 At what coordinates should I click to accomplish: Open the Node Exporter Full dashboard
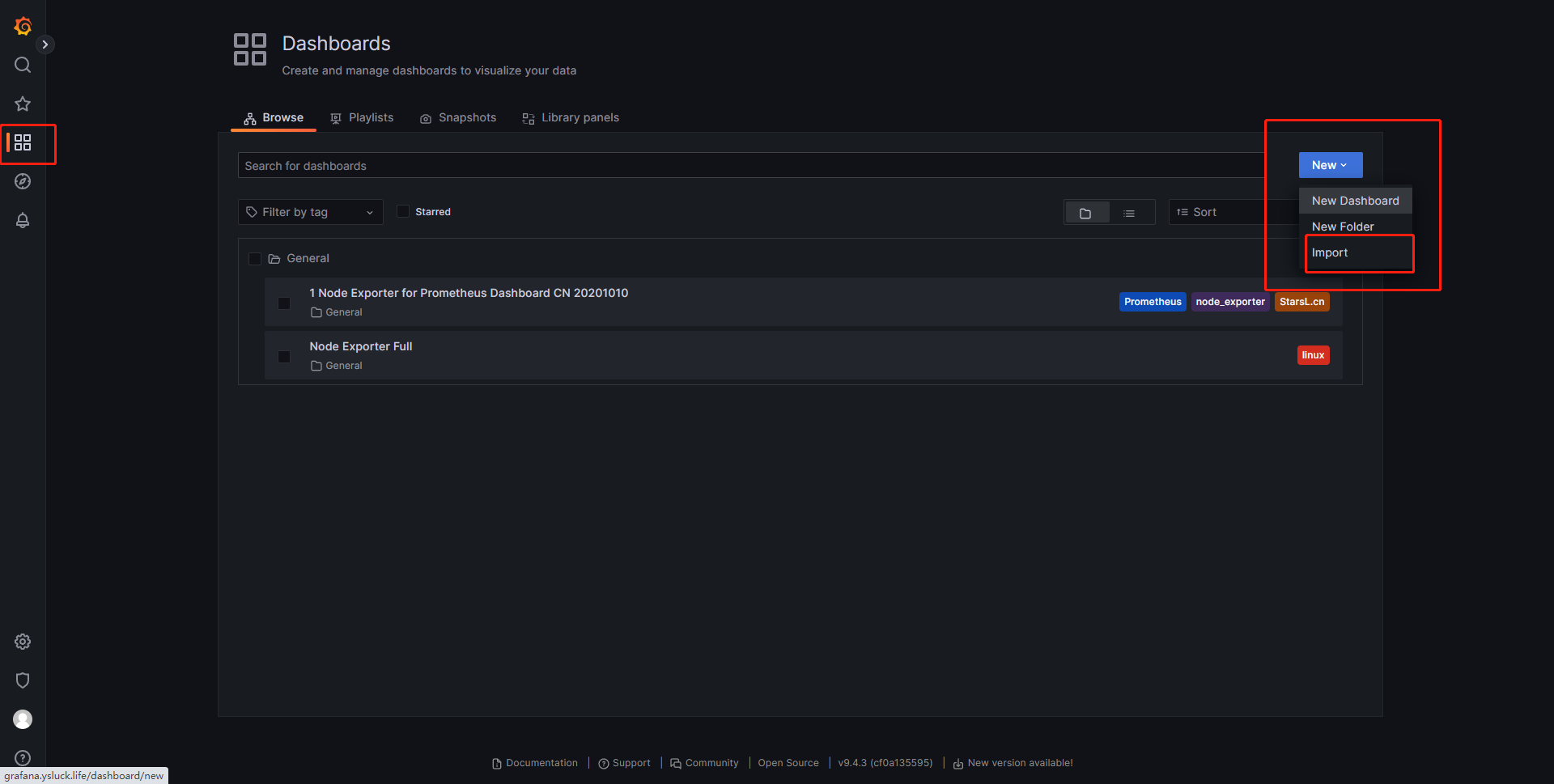point(361,346)
